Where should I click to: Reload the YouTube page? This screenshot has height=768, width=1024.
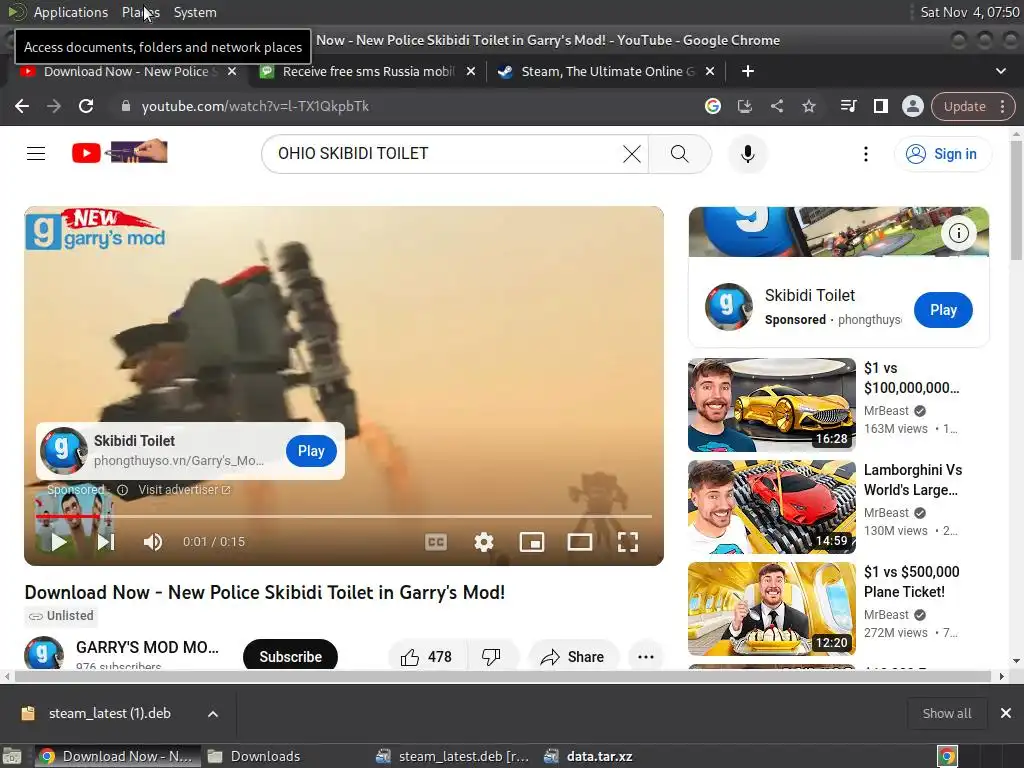[86, 106]
